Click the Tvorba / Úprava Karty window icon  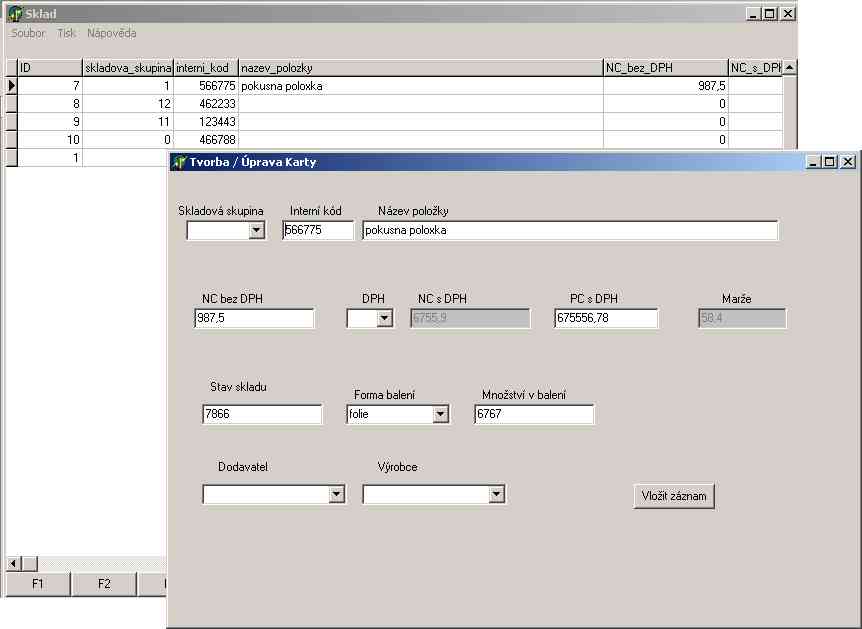click(x=179, y=162)
